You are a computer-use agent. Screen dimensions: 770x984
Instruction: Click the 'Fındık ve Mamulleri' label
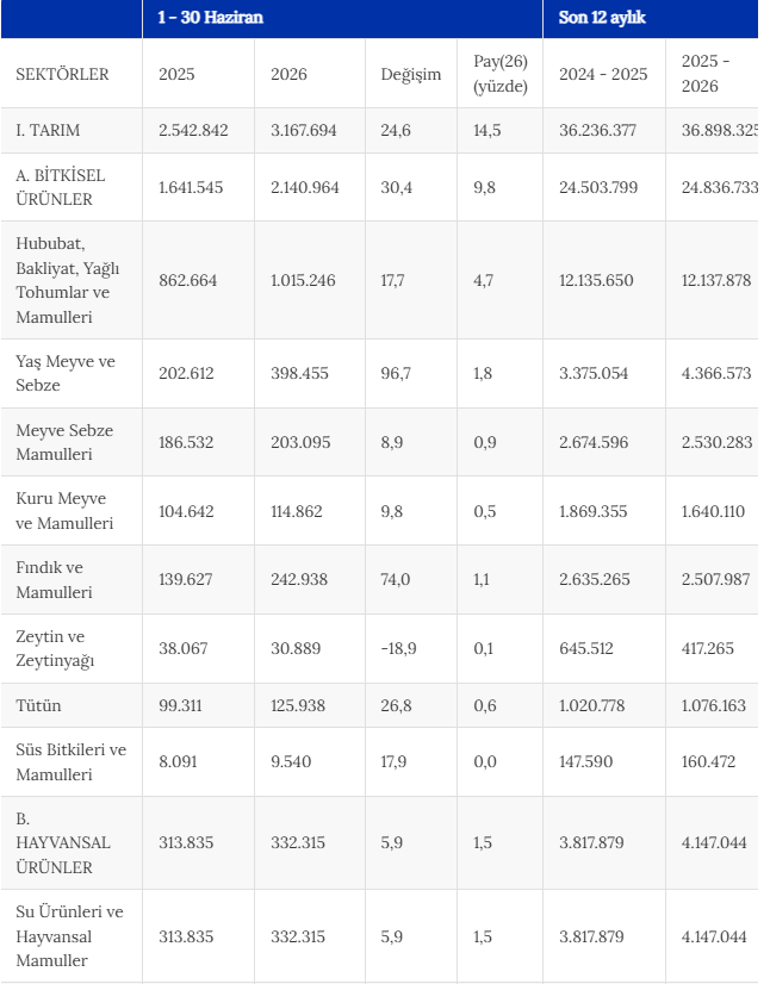(54, 580)
